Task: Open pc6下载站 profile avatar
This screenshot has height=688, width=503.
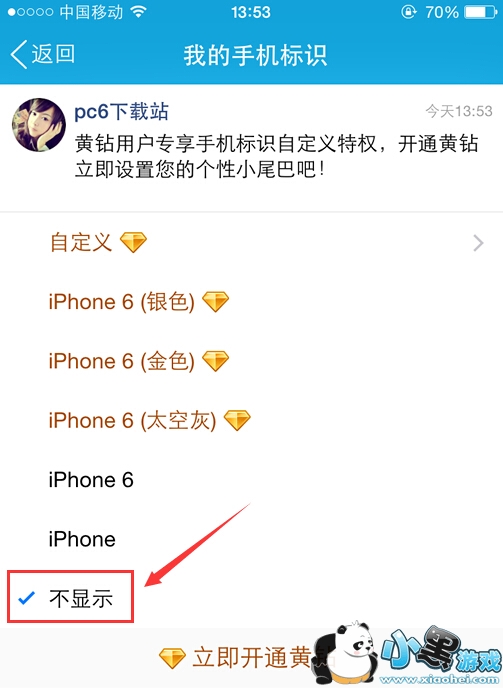Action: point(39,125)
